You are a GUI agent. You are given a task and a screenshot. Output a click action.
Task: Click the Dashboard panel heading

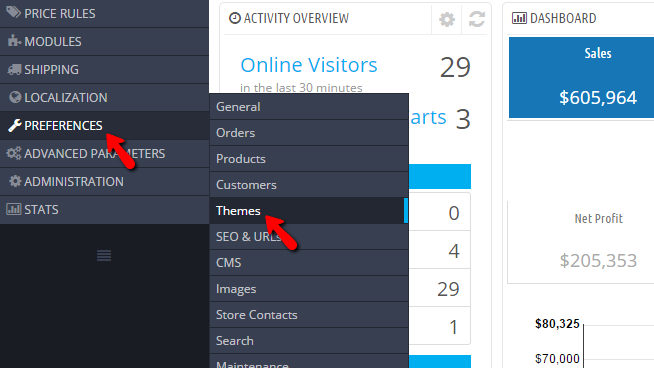tap(563, 18)
